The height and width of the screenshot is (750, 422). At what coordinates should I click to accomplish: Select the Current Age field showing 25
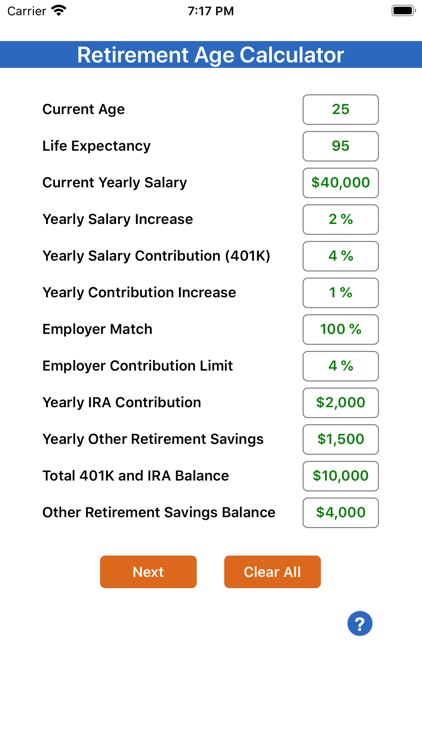(341, 110)
